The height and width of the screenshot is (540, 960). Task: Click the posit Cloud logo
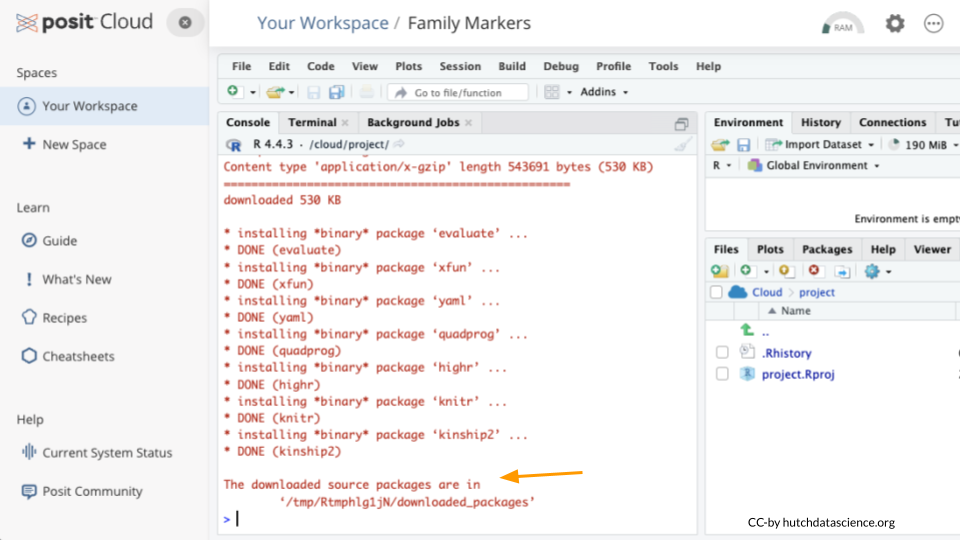pos(84,22)
